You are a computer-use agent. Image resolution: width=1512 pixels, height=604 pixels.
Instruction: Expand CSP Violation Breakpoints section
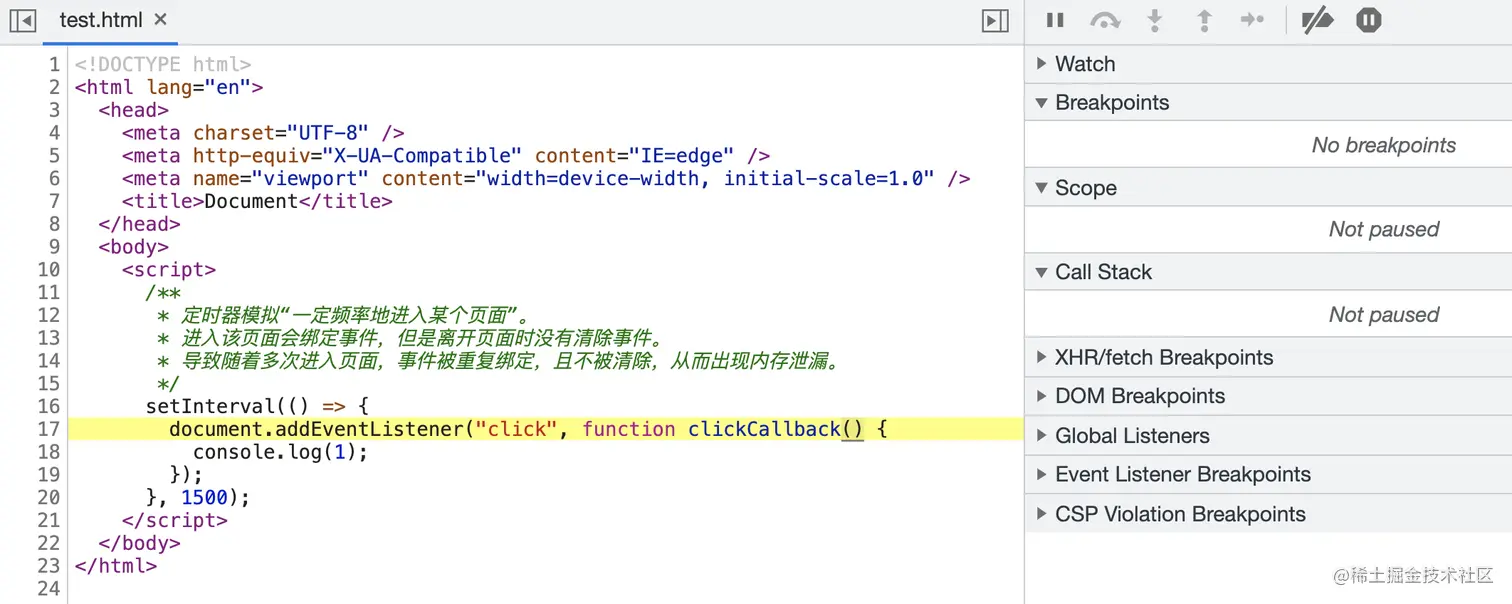[1268, 514]
